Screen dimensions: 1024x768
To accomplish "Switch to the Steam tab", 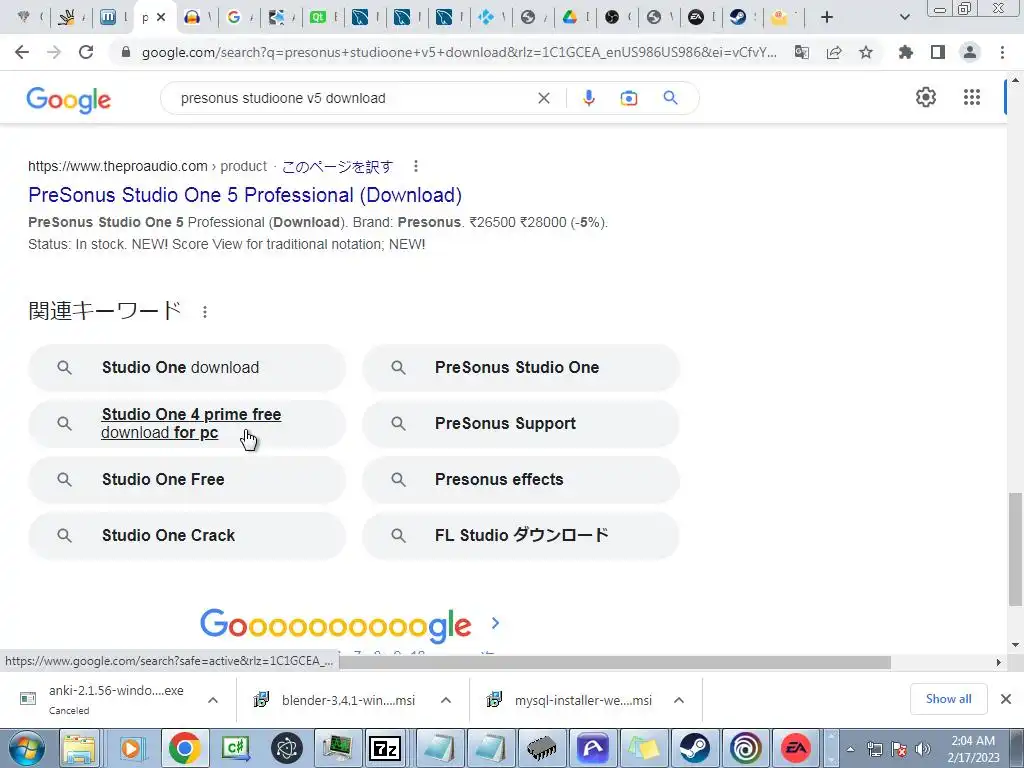I will (x=738, y=17).
